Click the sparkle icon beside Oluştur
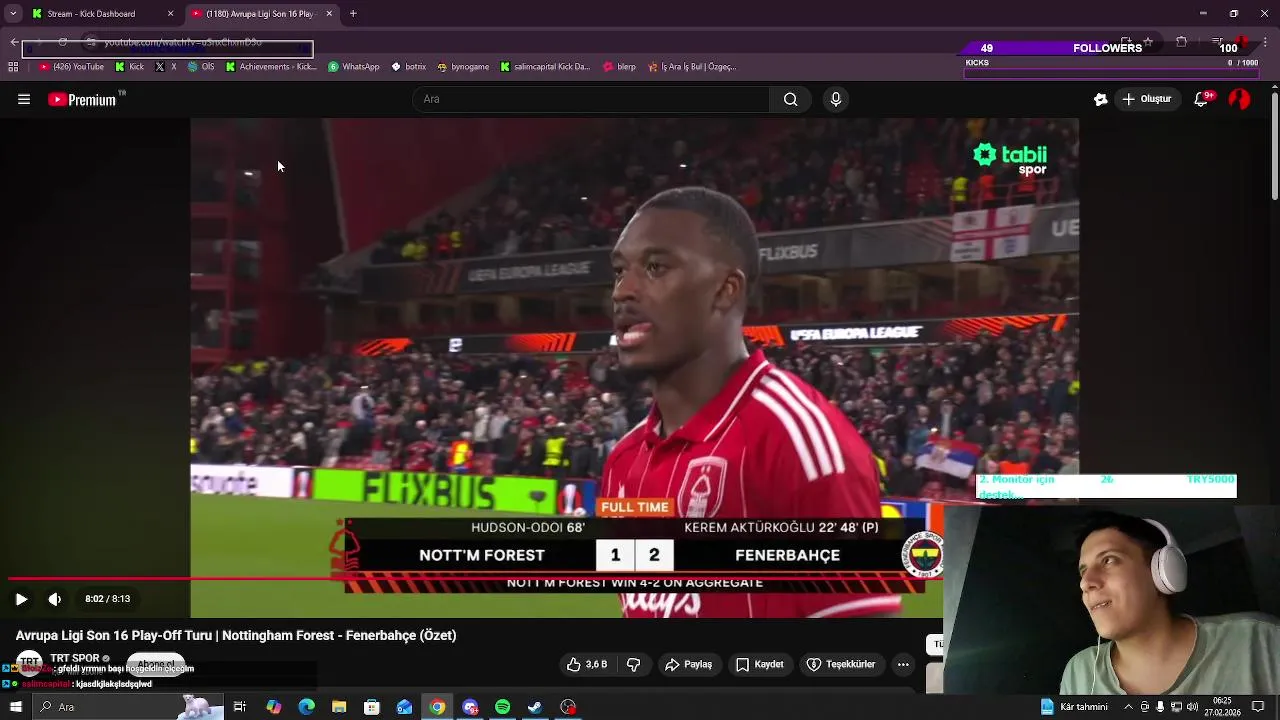Image resolution: width=1280 pixels, height=720 pixels. pos(1100,99)
